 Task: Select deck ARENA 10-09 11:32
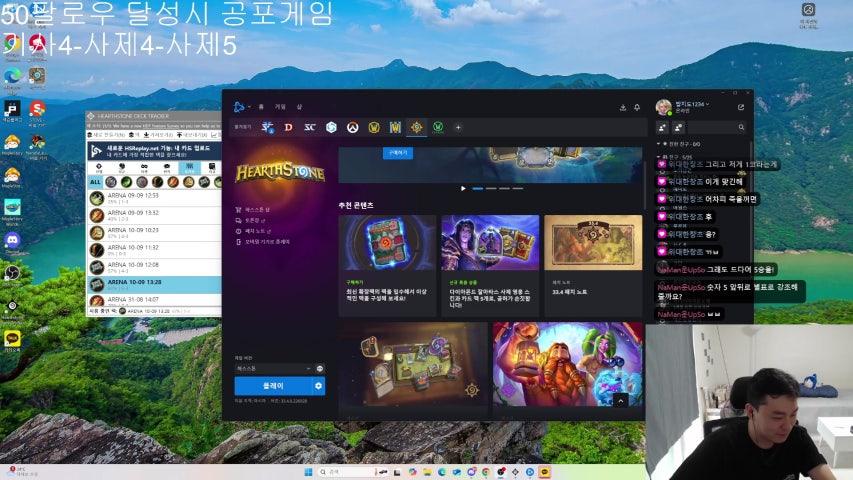pyautogui.click(x=154, y=250)
